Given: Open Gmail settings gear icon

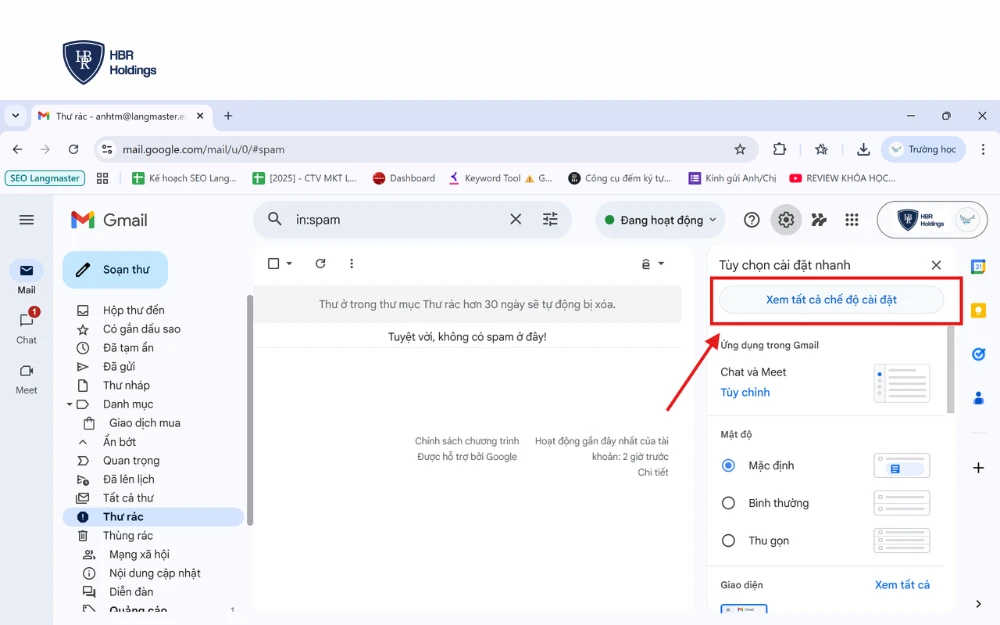Looking at the screenshot, I should point(786,220).
